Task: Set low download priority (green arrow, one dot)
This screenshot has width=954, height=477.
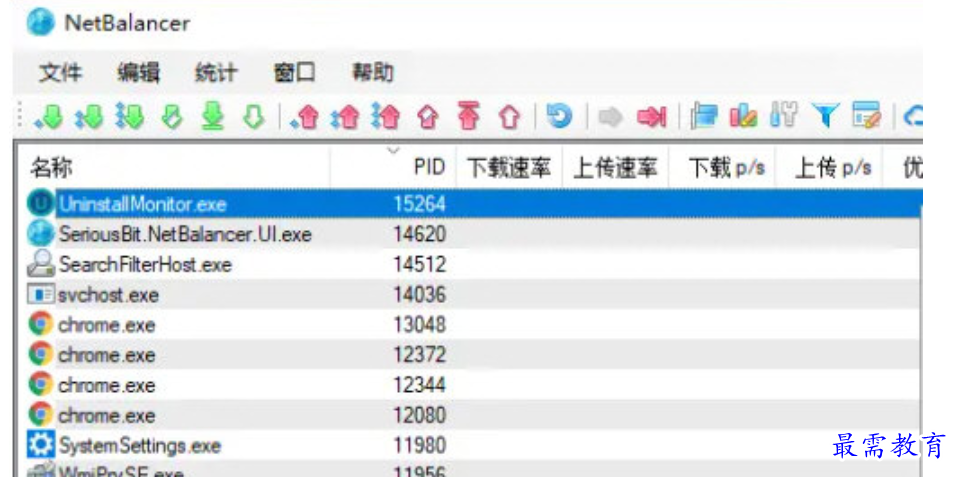Action: coord(49,116)
